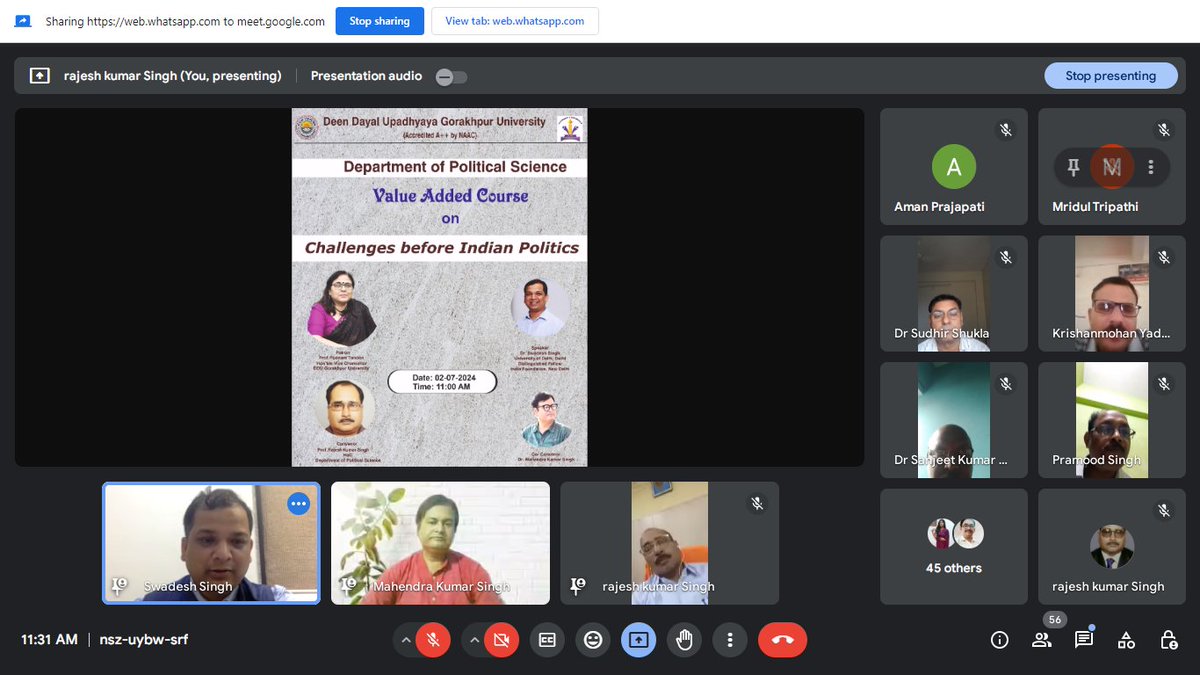Screen dimensions: 1200x675
Task: Click the pin icon on Mahendra Kumar Singh's tile
Action: click(x=349, y=586)
